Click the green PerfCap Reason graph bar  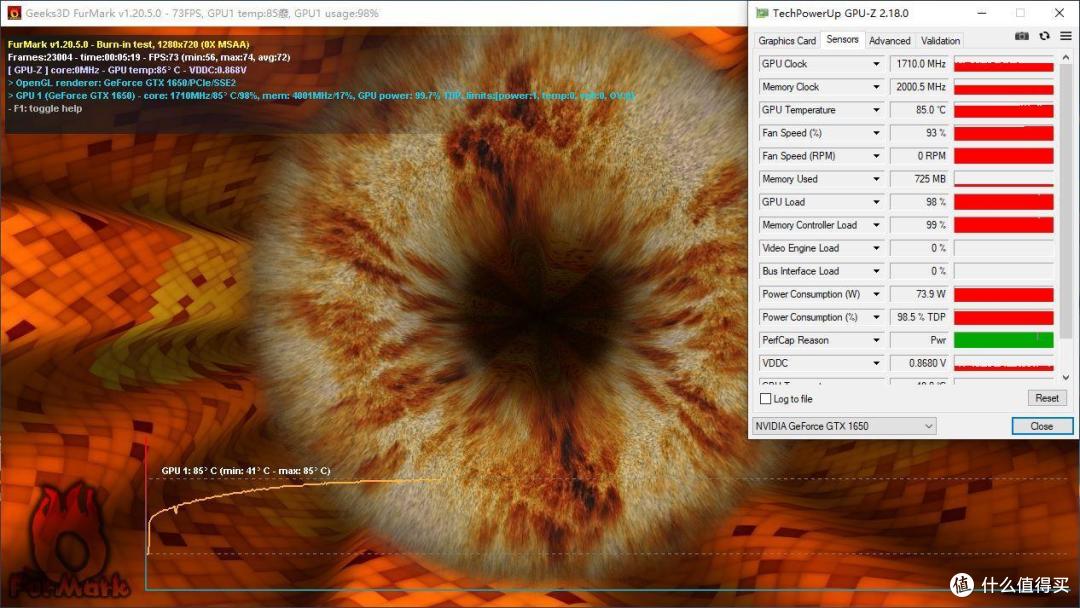coord(1004,340)
